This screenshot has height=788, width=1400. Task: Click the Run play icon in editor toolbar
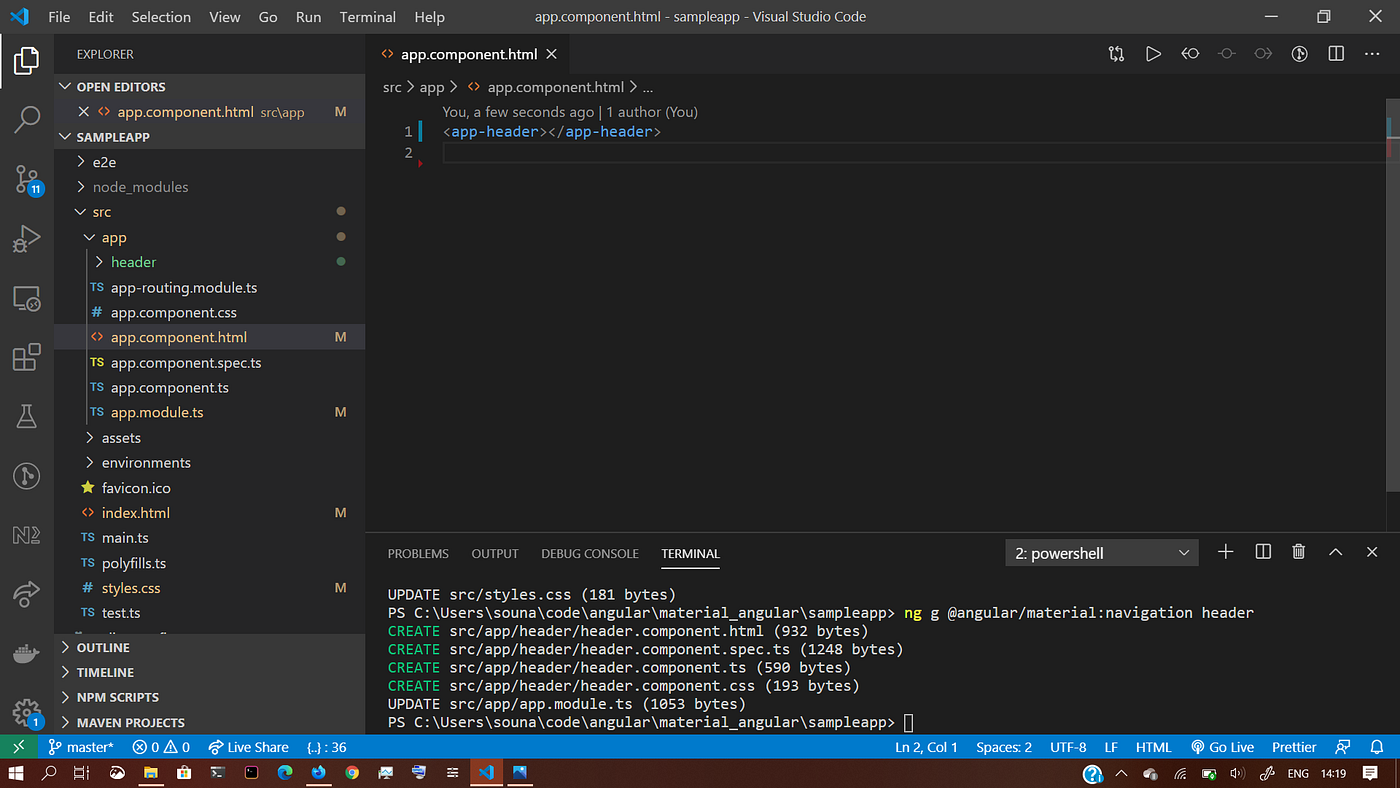[x=1153, y=54]
